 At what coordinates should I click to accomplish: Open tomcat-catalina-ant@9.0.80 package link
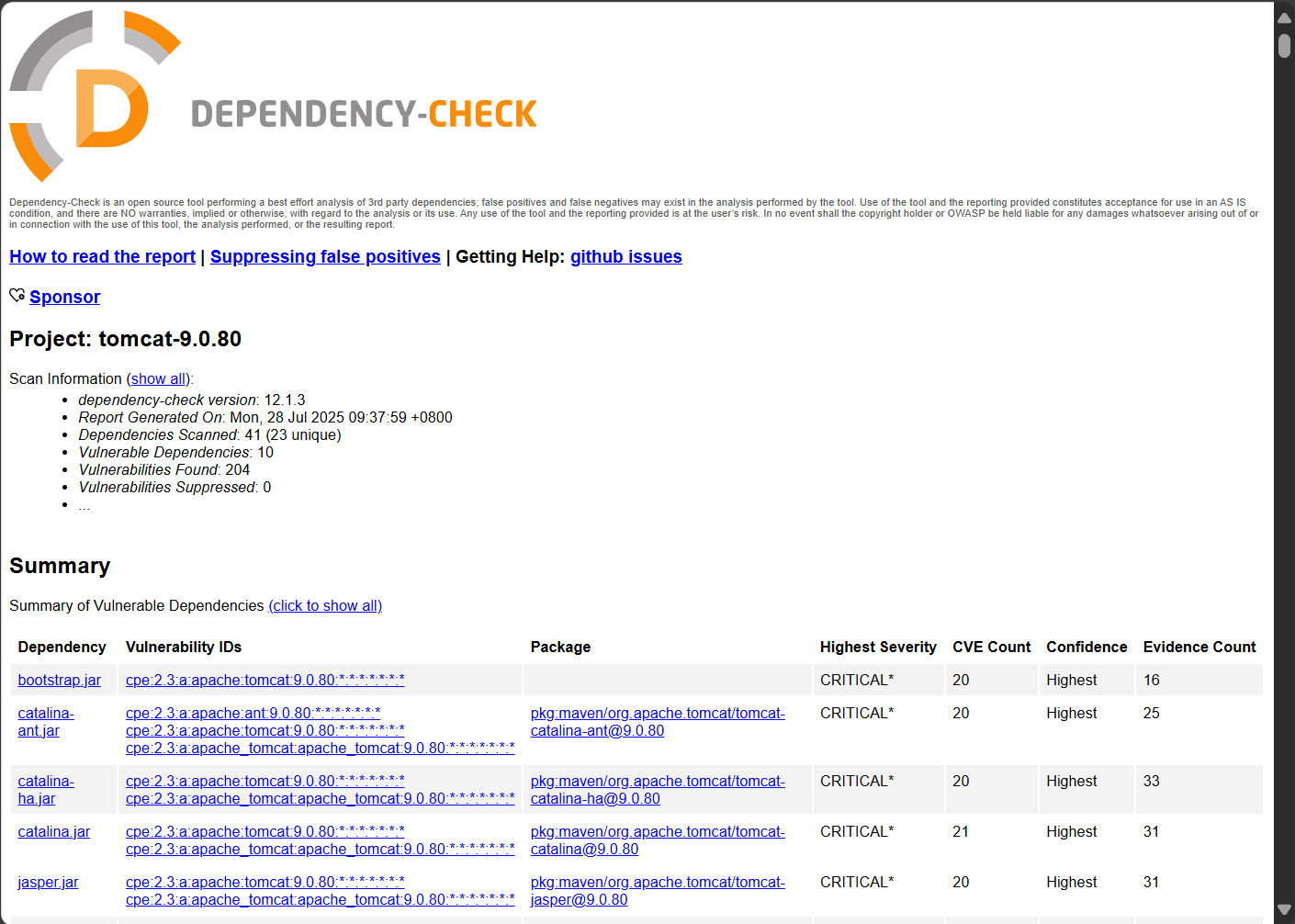click(658, 722)
